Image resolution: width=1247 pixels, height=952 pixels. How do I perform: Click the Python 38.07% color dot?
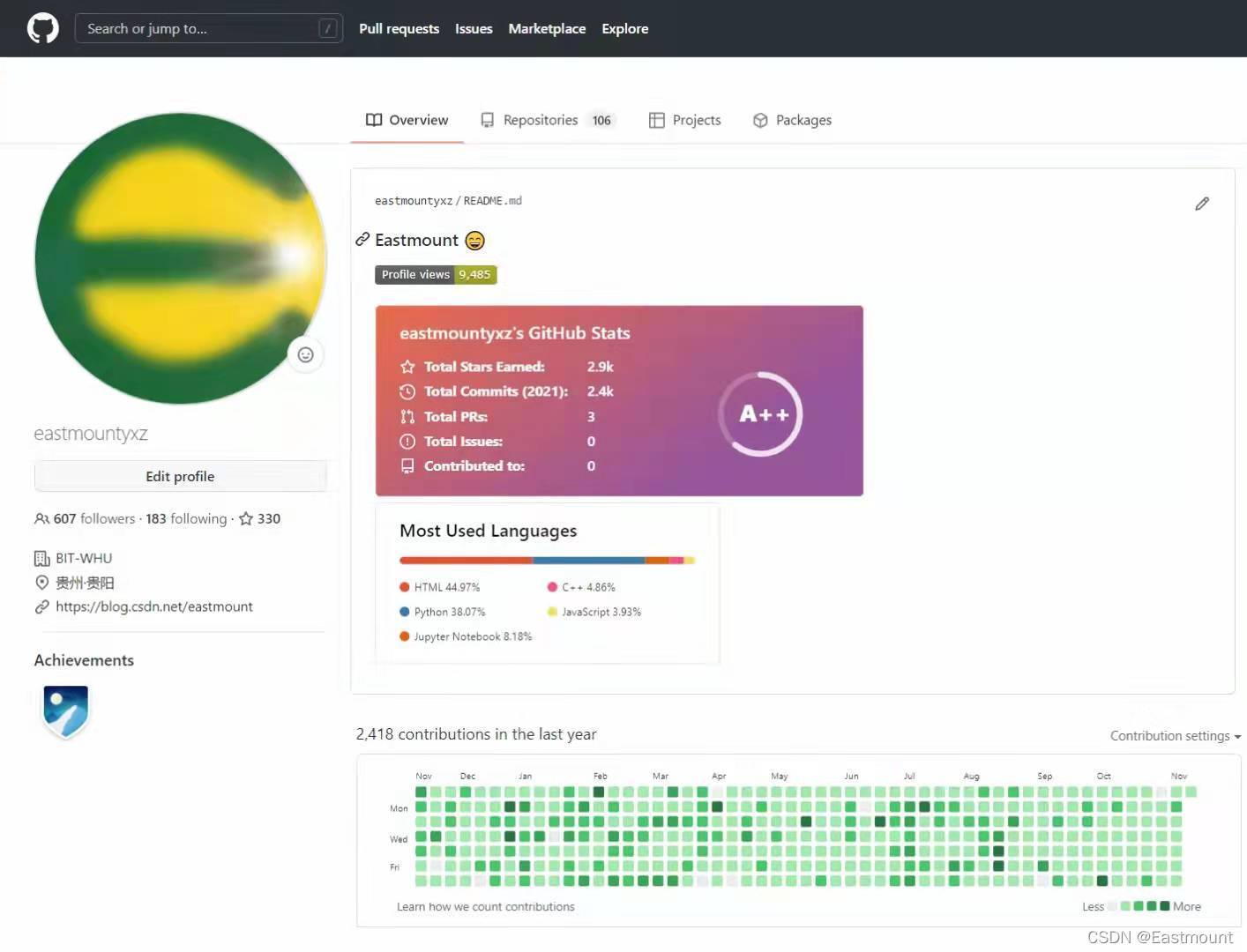405,611
